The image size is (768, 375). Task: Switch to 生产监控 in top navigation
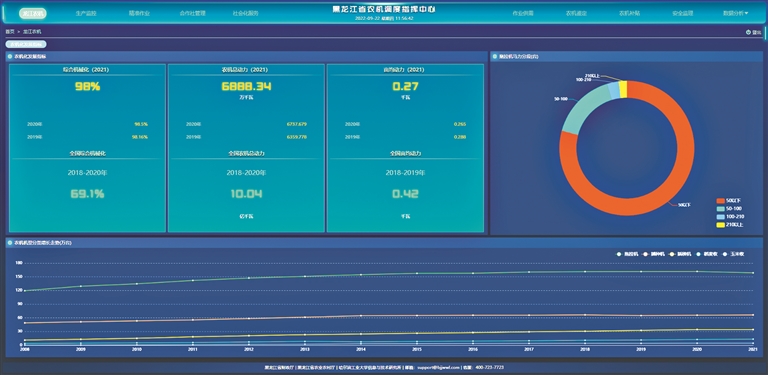86,14
